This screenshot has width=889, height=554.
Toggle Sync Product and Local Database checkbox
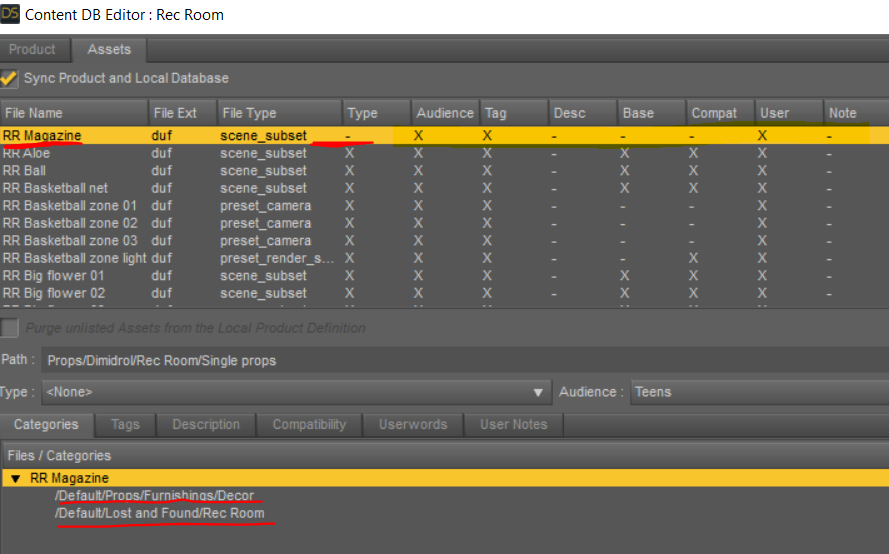click(x=9, y=78)
